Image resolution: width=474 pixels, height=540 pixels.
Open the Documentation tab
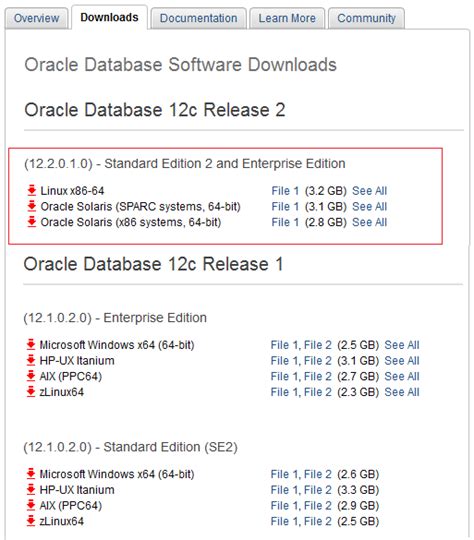pos(198,18)
